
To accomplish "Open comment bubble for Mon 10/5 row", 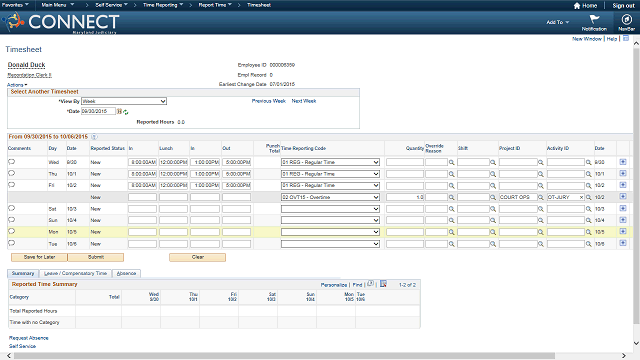I will [x=11, y=231].
